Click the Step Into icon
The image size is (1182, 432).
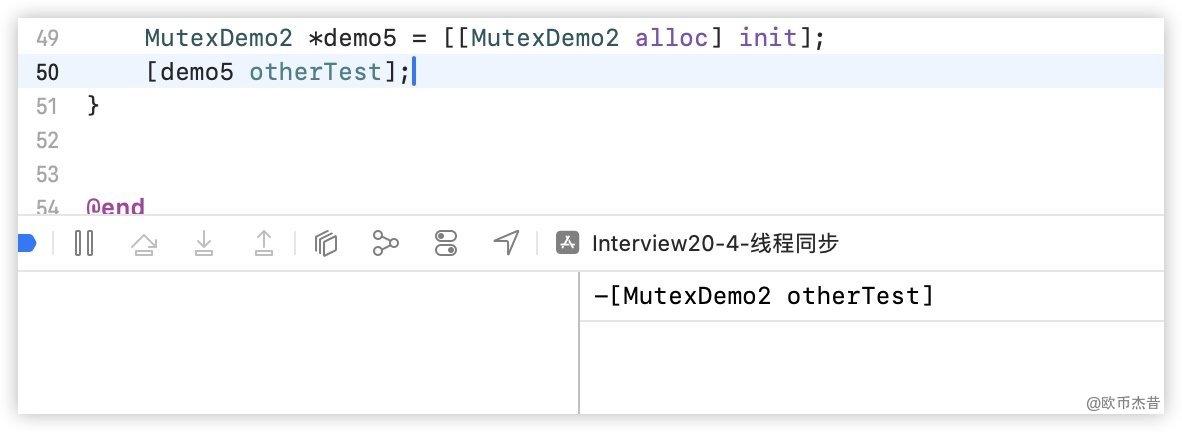coord(204,243)
